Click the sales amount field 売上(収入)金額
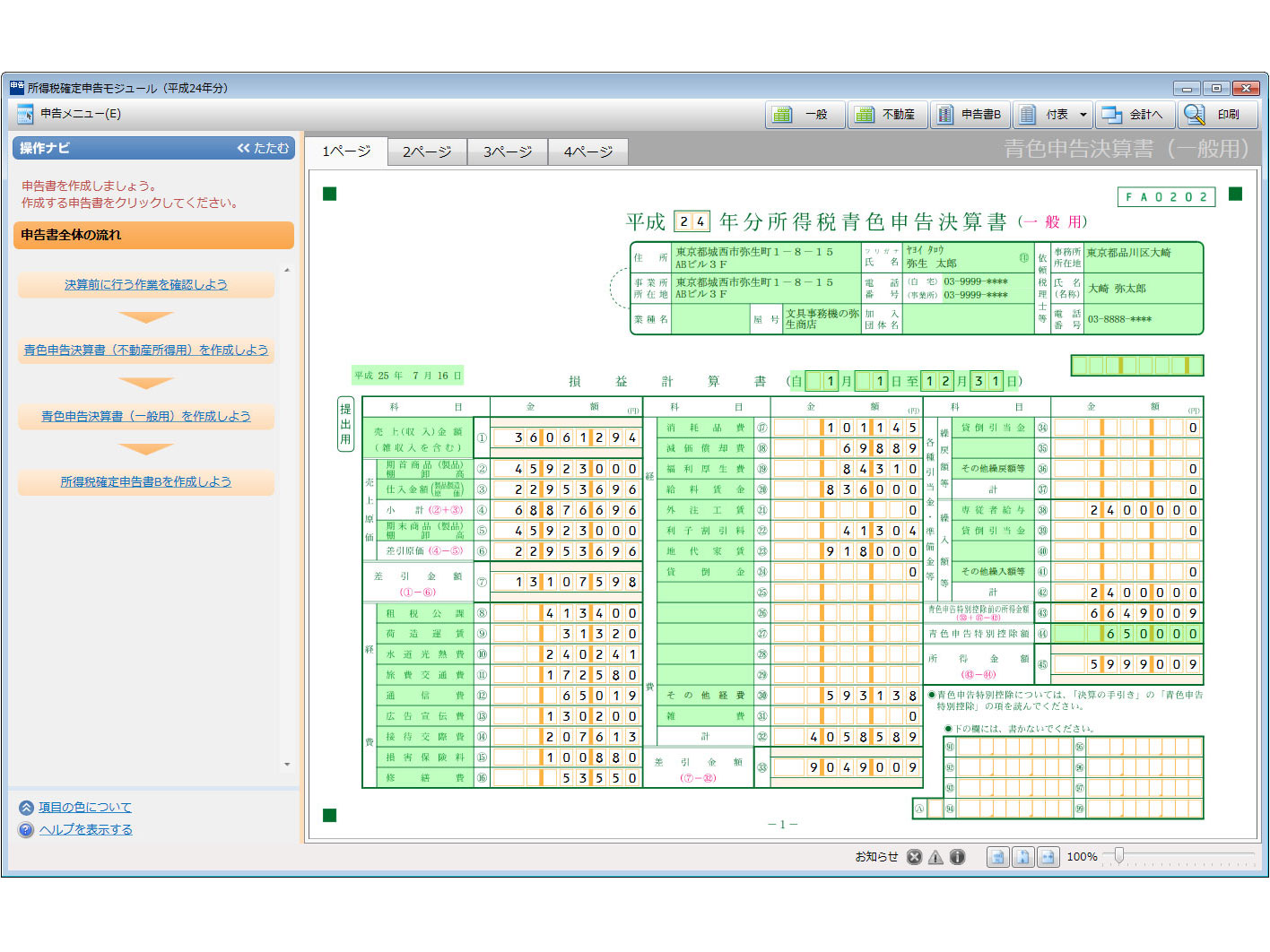This screenshot has height=952, width=1270. click(x=566, y=438)
